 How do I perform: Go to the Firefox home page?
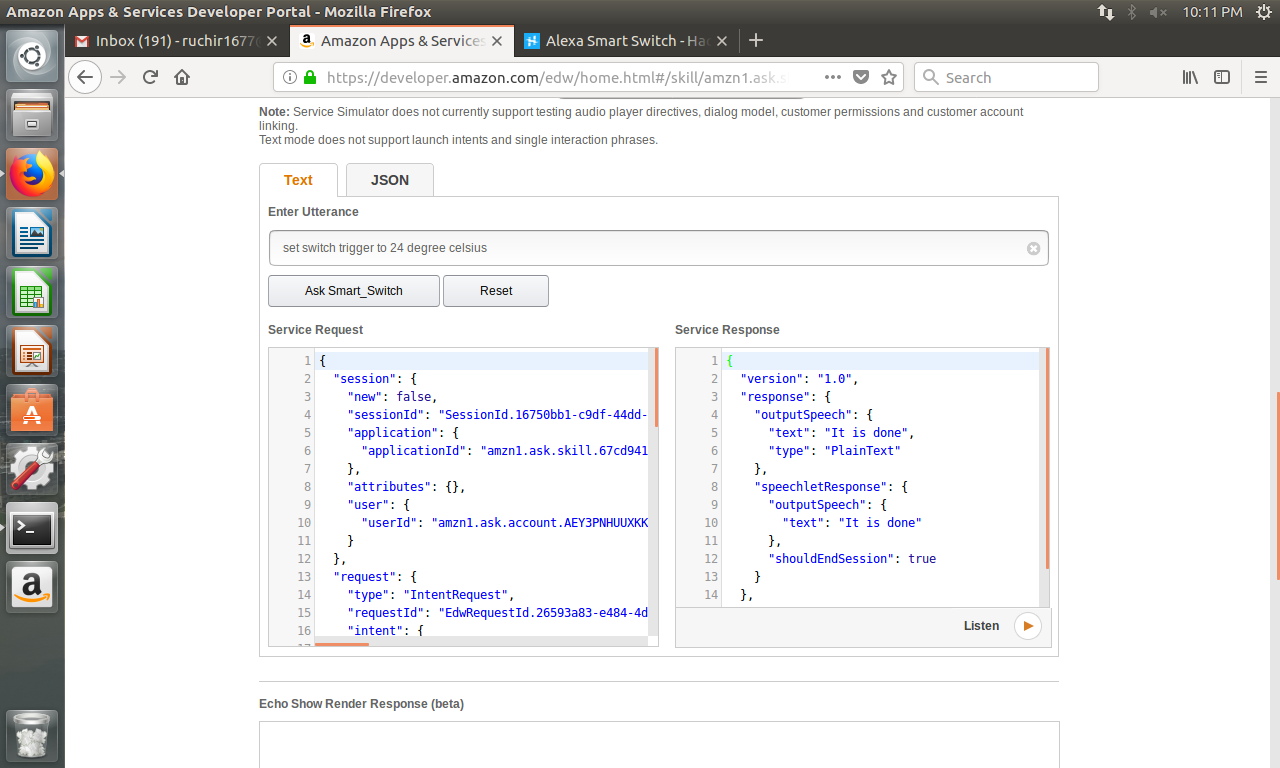(182, 77)
